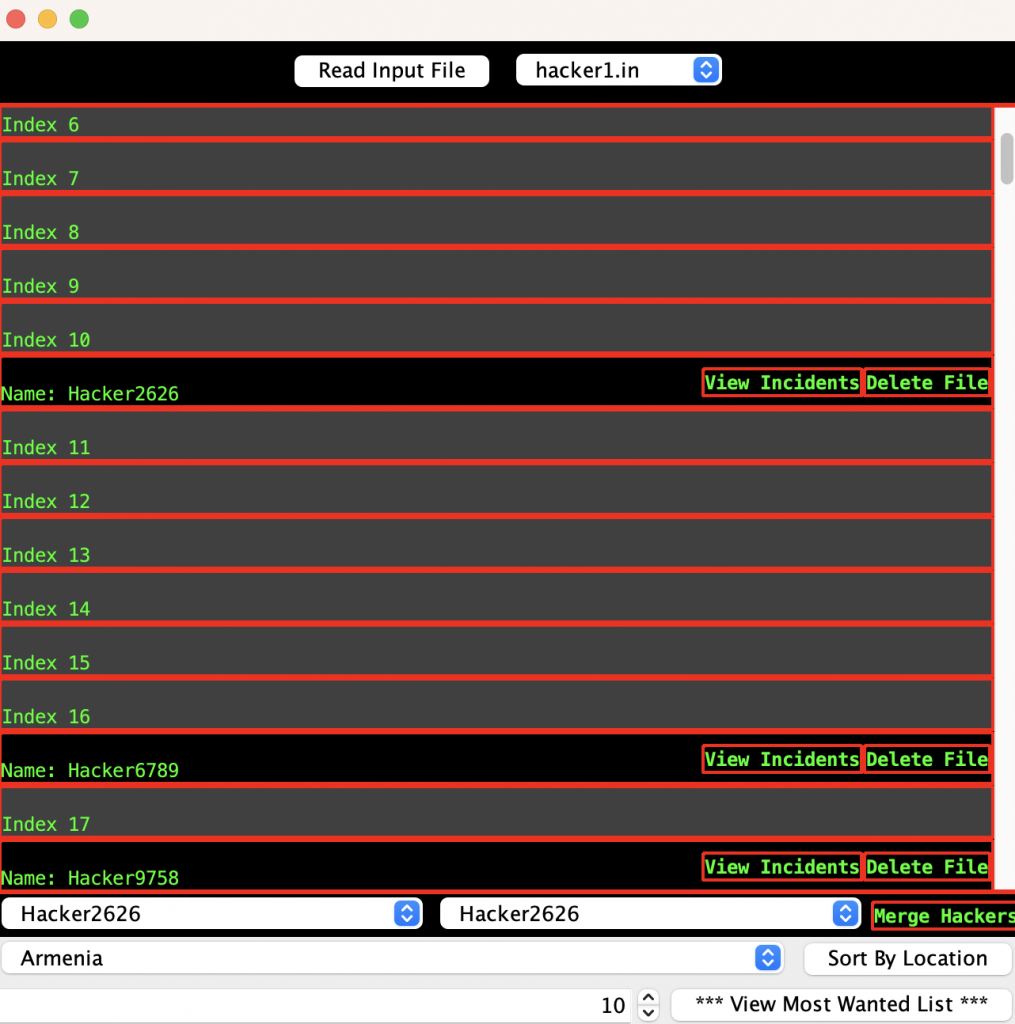Increase the most wanted count stepper
1015x1024 pixels.
coord(648,997)
